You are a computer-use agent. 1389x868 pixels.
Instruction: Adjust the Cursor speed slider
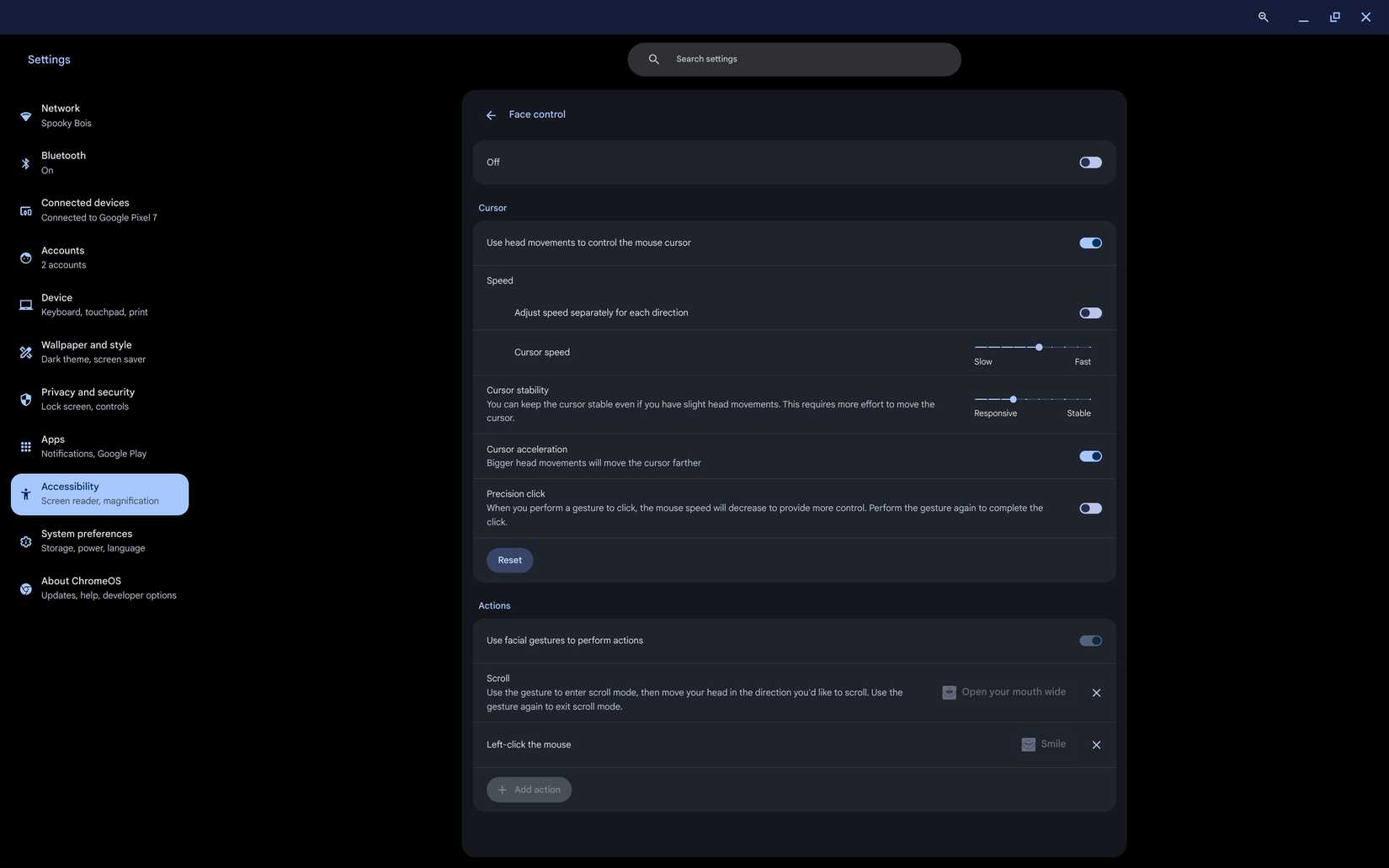pos(1039,347)
